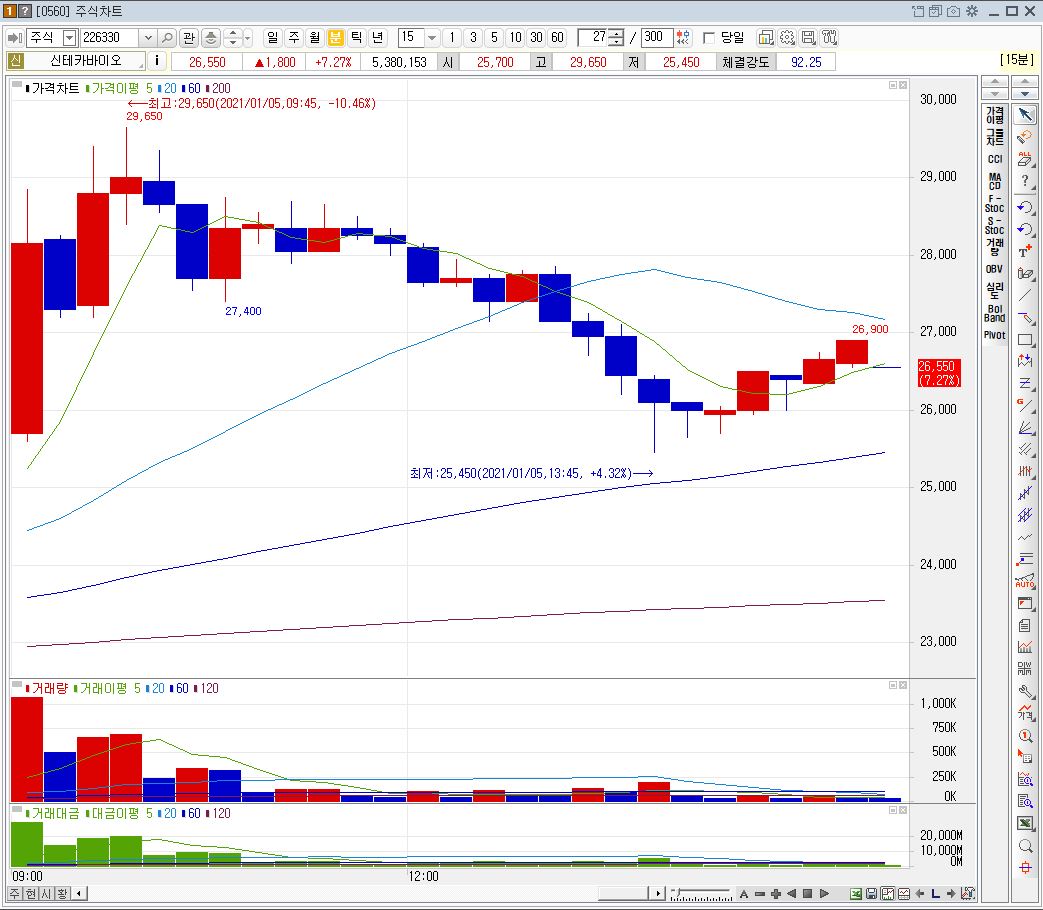Open the CCI indicator tab
Image resolution: width=1043 pixels, height=910 pixels.
[x=994, y=159]
